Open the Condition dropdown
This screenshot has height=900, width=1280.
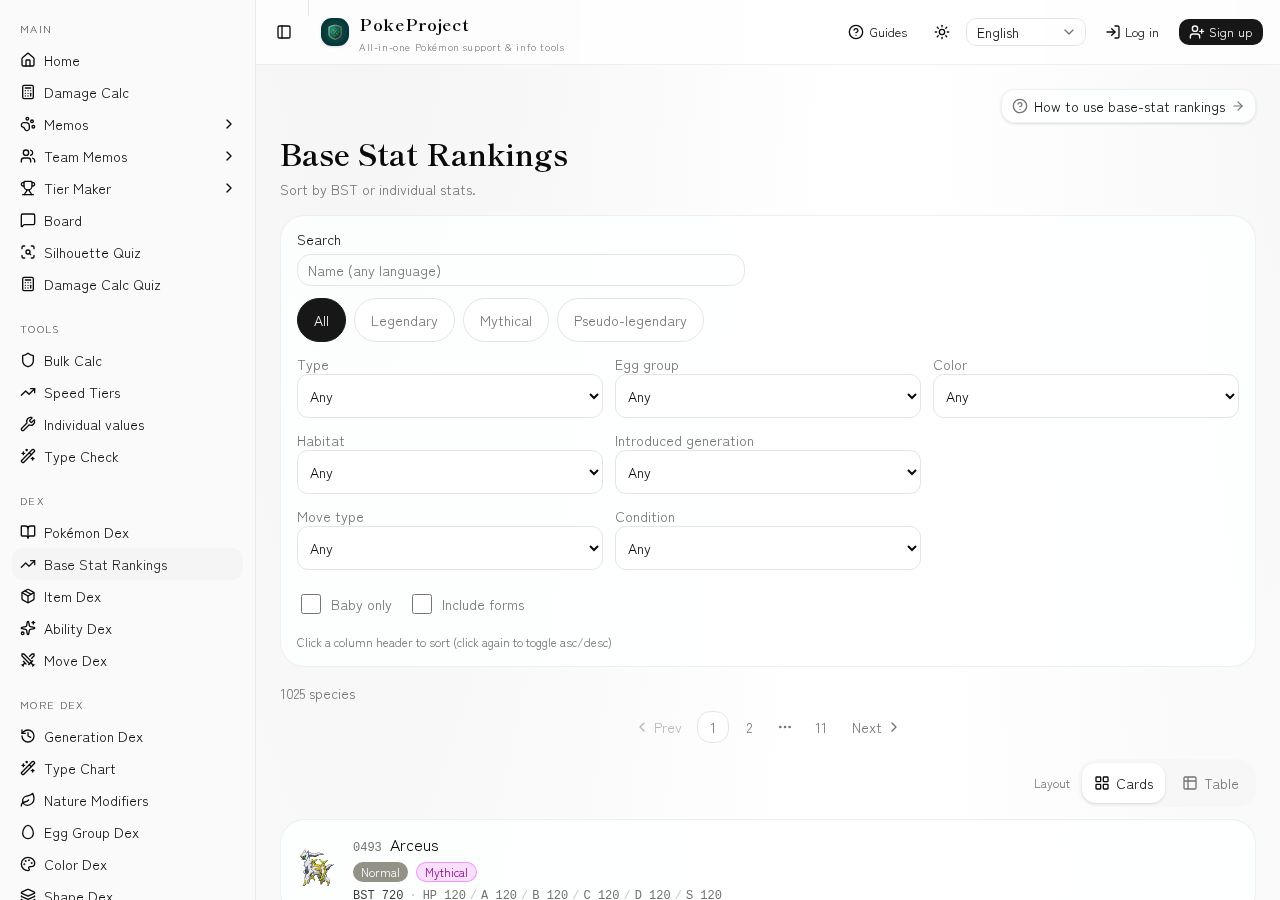click(x=768, y=548)
